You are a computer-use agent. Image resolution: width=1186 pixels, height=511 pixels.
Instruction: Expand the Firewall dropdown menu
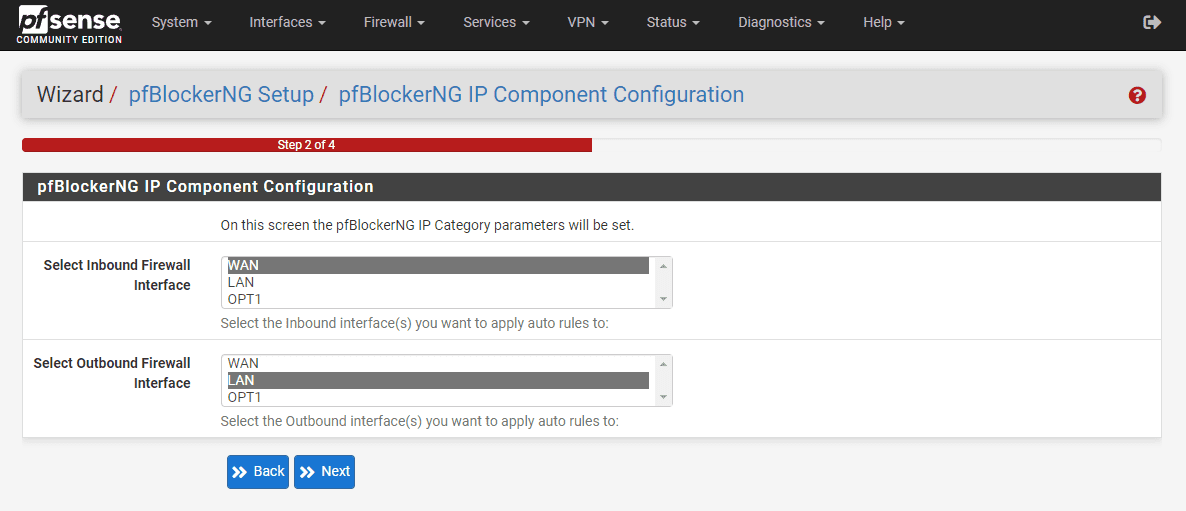(394, 22)
